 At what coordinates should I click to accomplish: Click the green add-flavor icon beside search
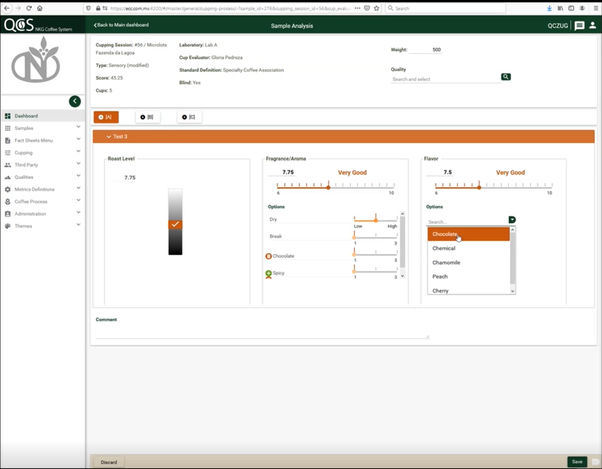coord(512,220)
